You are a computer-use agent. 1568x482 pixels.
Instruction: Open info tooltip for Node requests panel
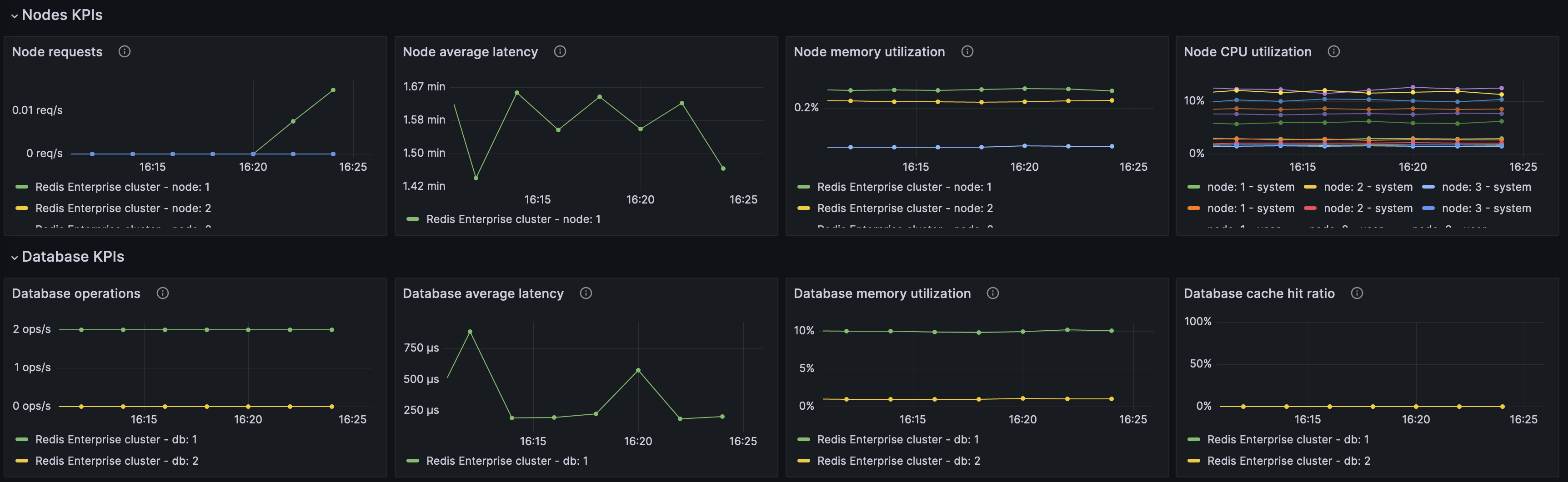tap(125, 51)
